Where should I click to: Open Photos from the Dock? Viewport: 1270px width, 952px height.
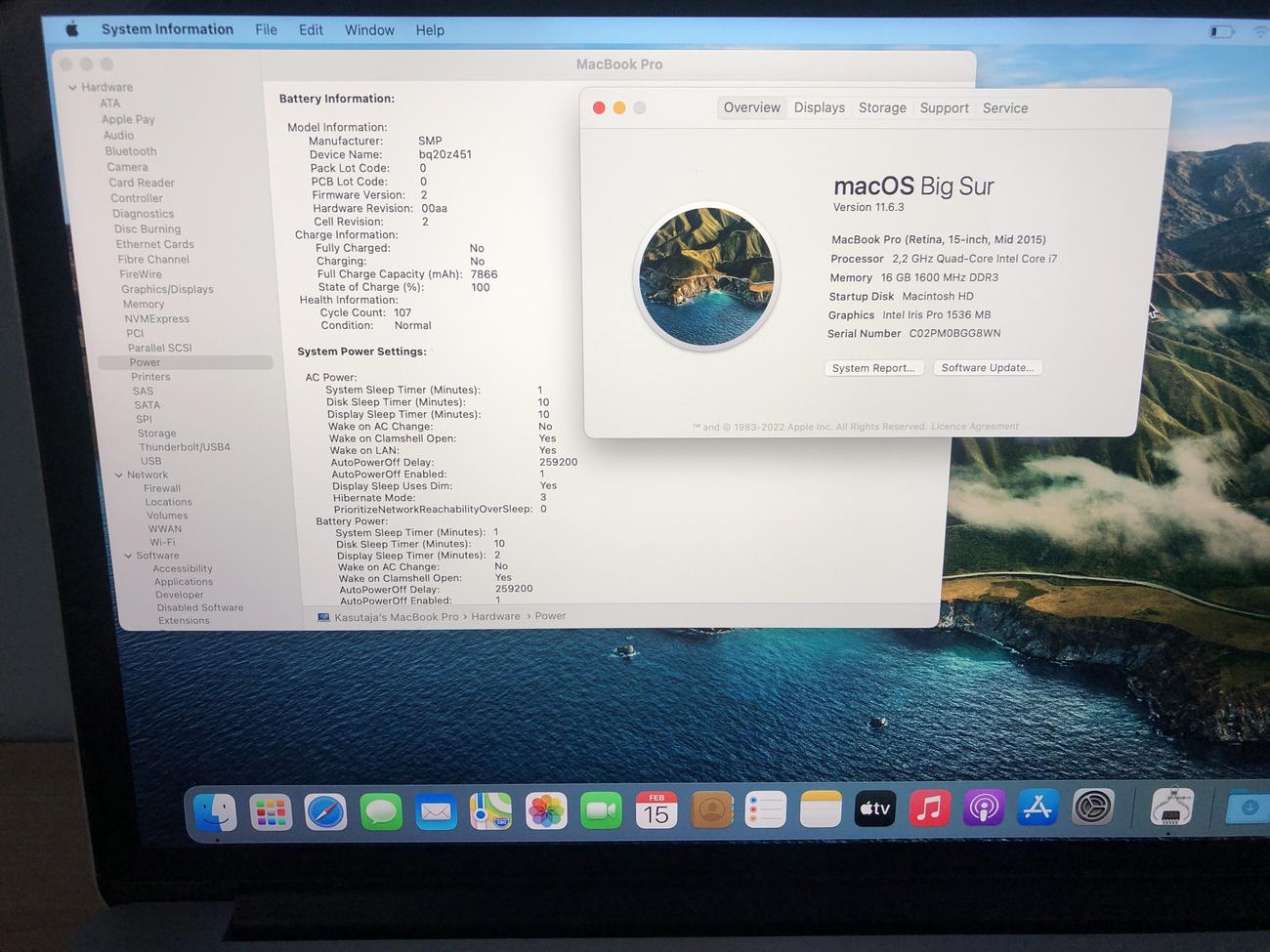click(x=546, y=810)
